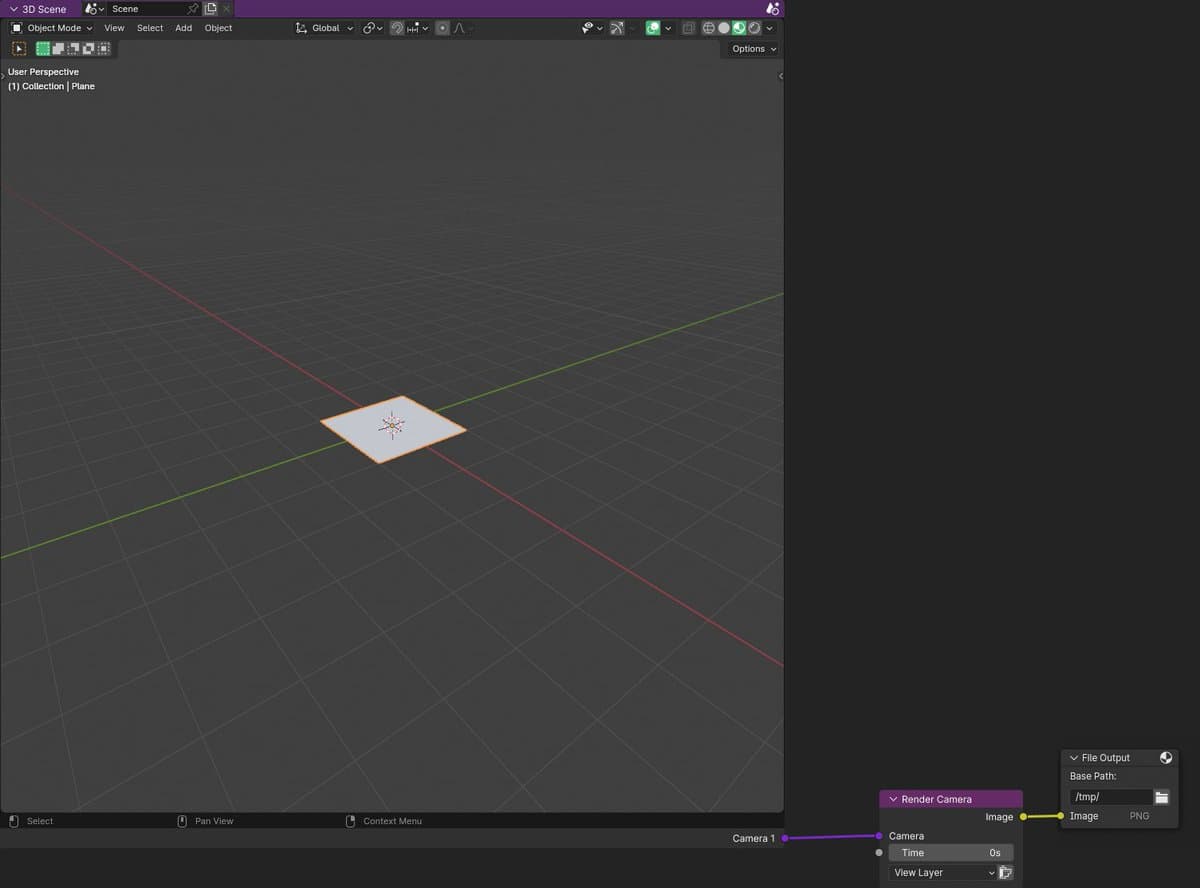Click the /tmp/ Base Path field
Screen dimensions: 1200x888
pyautogui.click(x=1110, y=796)
